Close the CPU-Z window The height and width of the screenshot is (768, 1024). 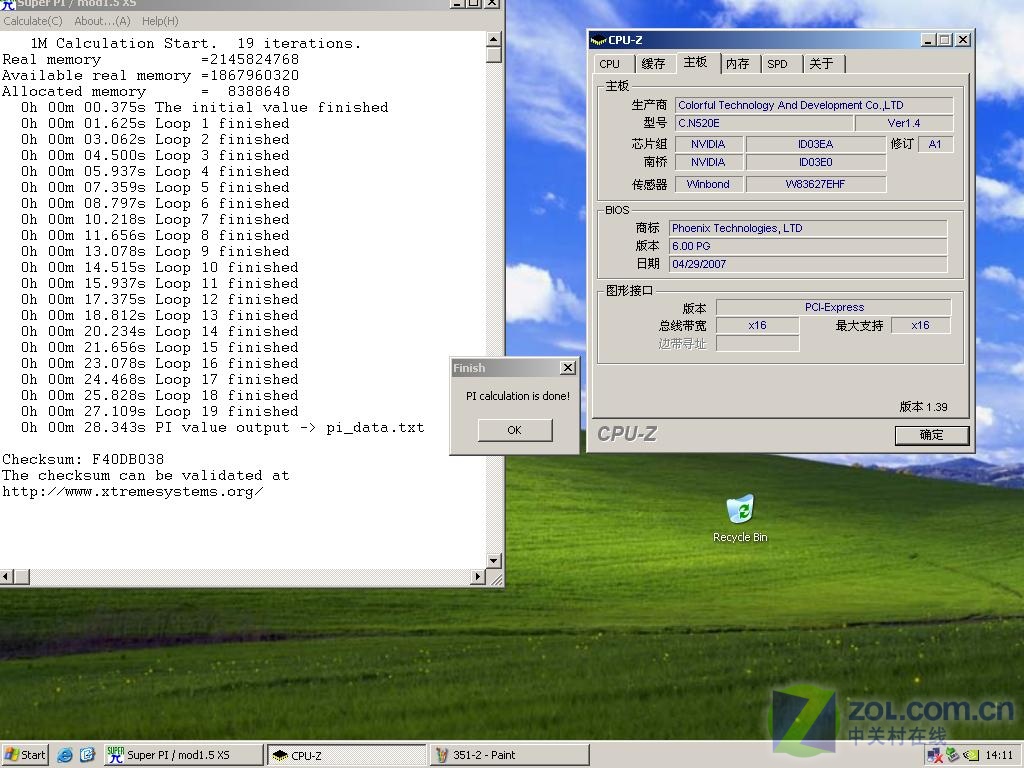963,40
